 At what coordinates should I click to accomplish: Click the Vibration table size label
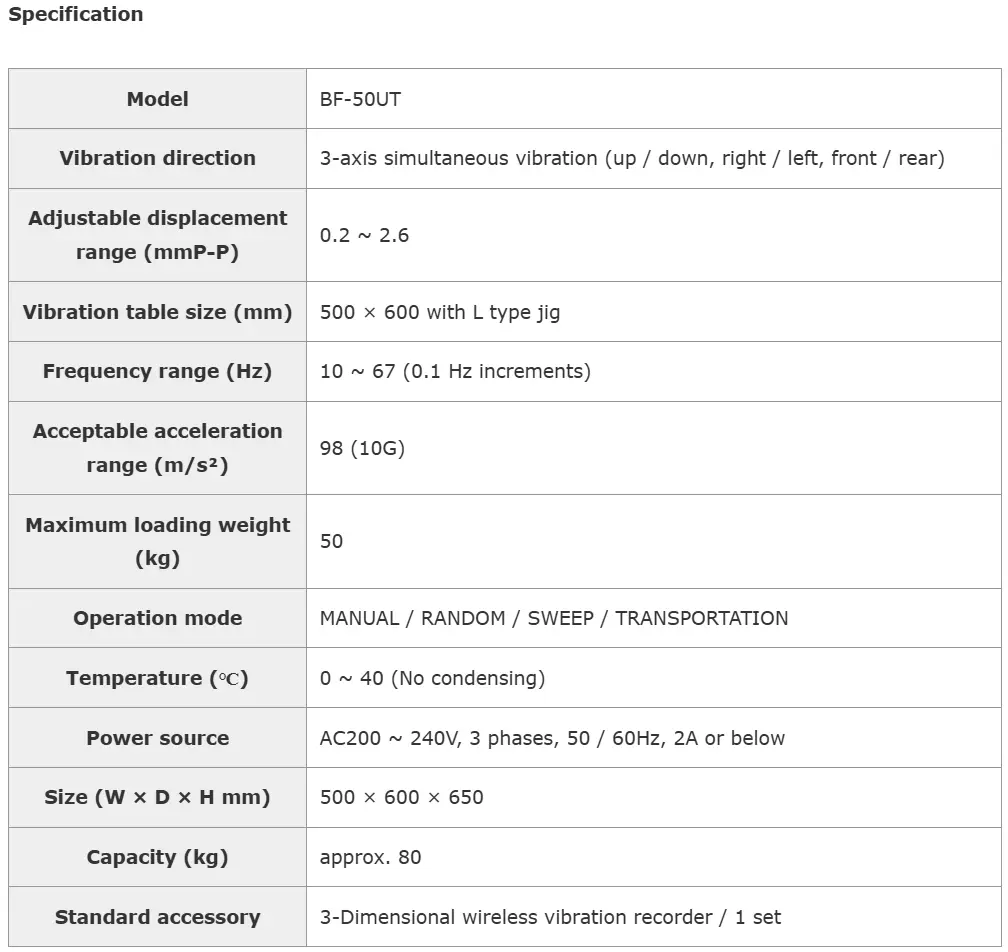[157, 312]
